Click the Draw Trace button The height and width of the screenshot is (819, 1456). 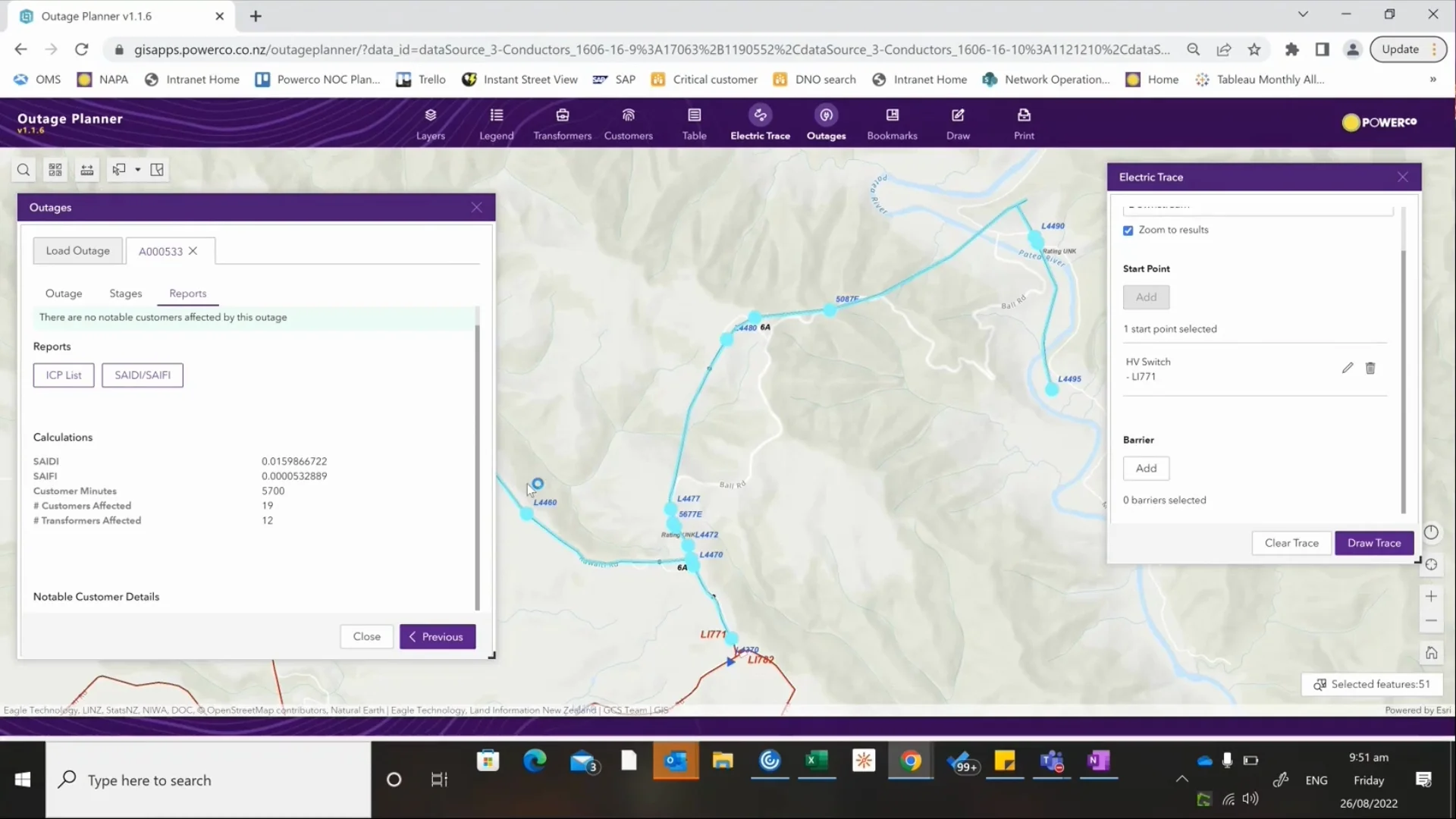tap(1373, 543)
